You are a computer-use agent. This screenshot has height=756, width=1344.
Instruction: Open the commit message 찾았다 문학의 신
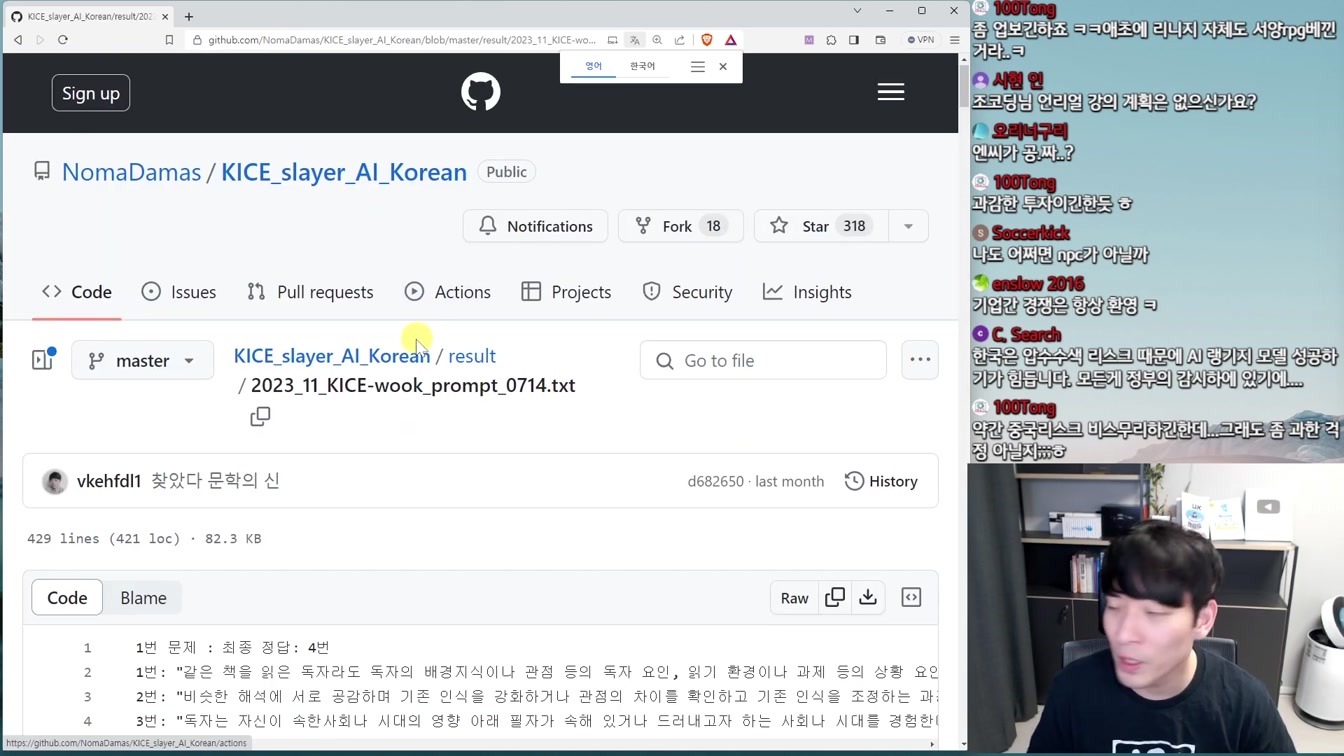coord(215,481)
